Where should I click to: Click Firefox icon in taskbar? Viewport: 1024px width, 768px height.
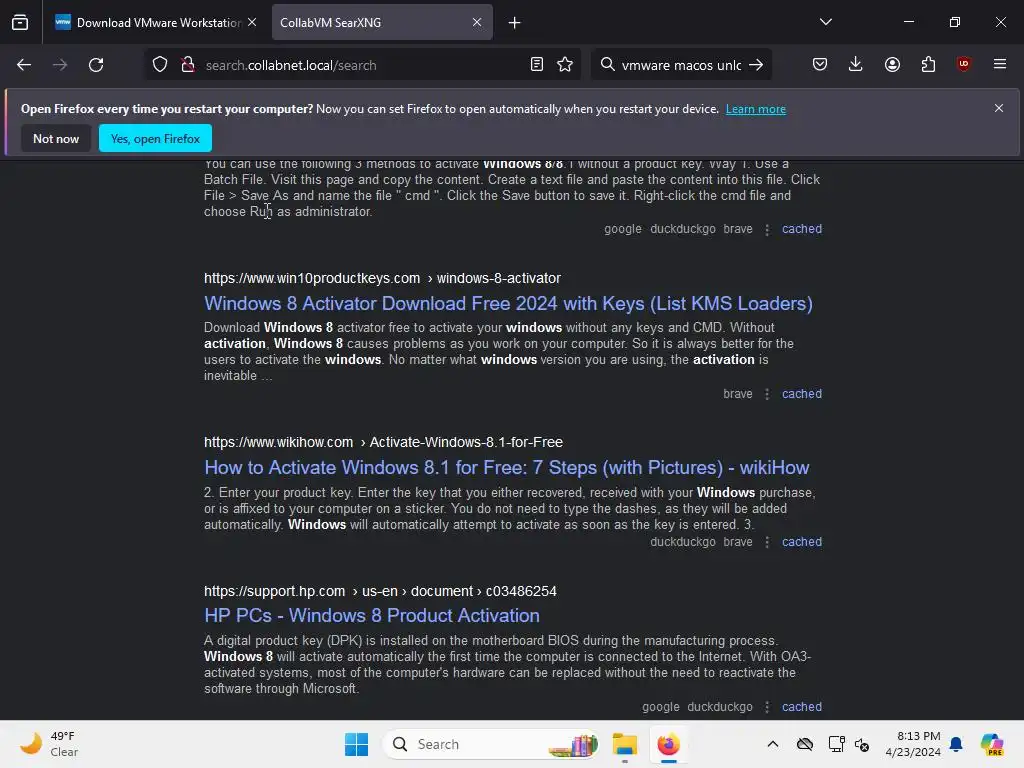(x=669, y=744)
